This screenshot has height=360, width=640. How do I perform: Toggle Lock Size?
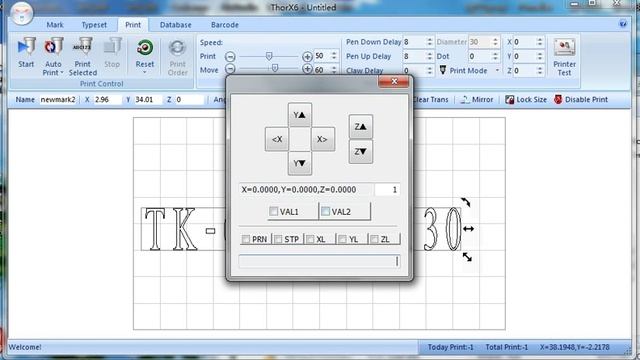coord(526,100)
